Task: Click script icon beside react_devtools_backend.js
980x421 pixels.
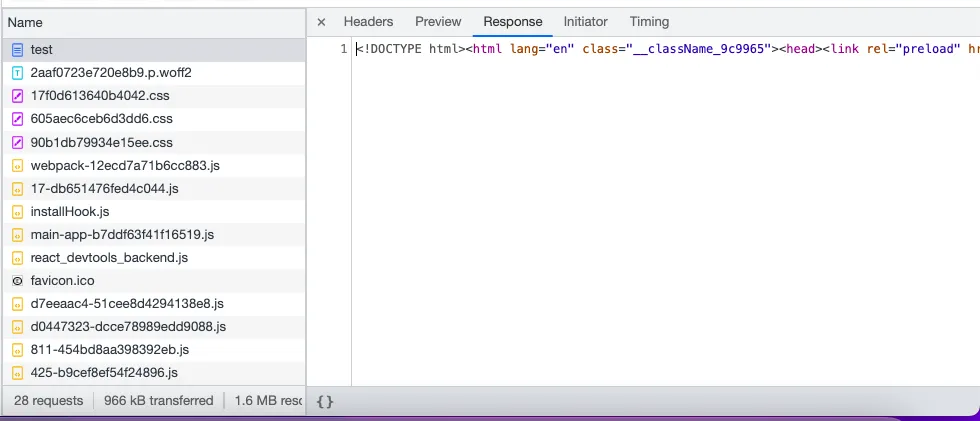Action: pos(18,258)
